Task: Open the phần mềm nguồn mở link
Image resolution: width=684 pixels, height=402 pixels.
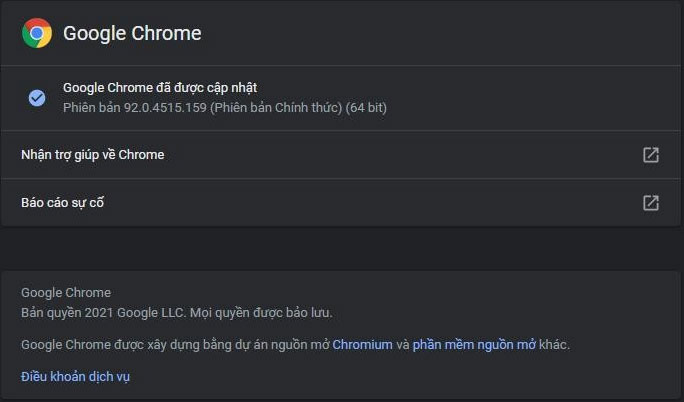Action: tap(474, 345)
